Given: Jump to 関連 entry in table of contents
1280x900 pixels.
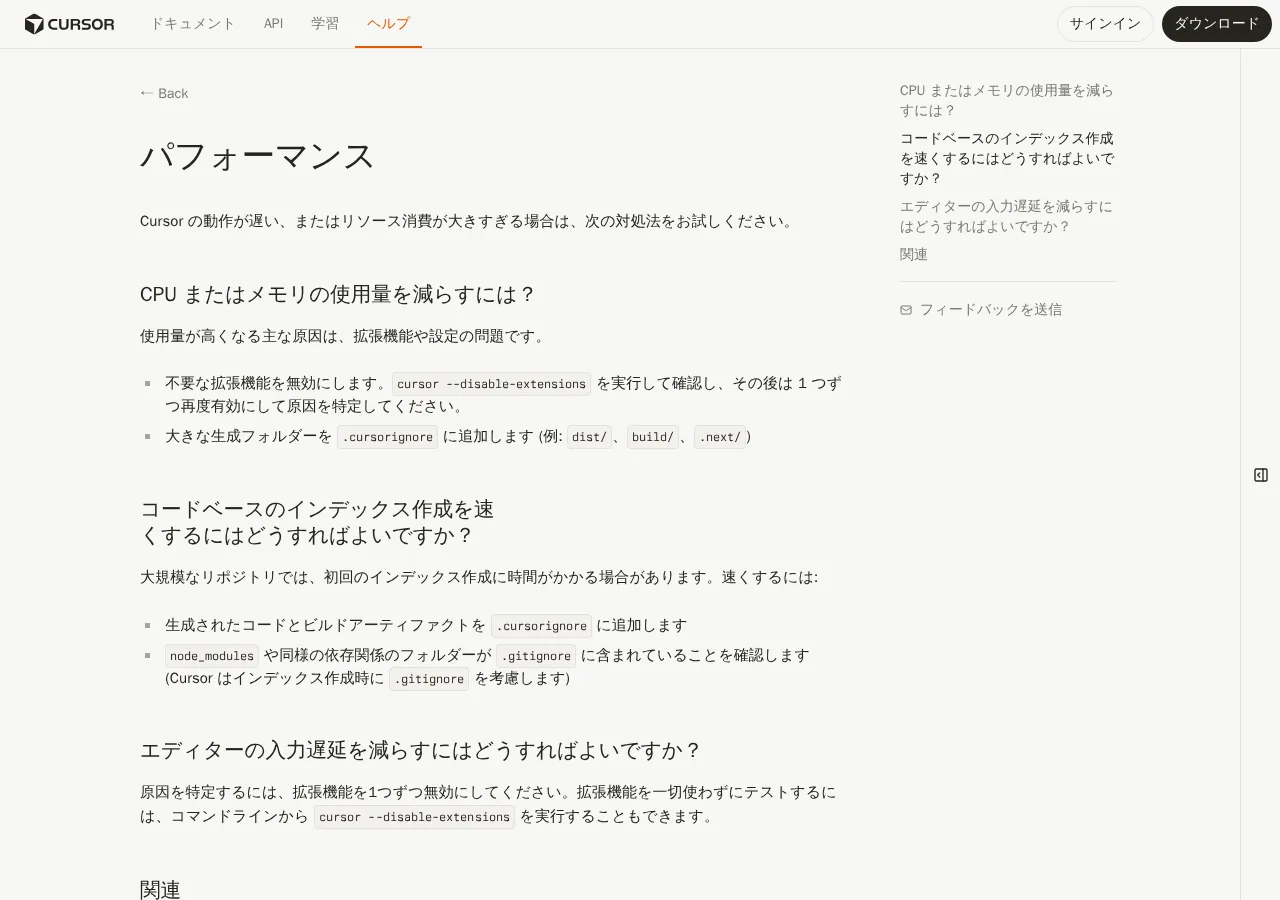Looking at the screenshot, I should point(914,254).
